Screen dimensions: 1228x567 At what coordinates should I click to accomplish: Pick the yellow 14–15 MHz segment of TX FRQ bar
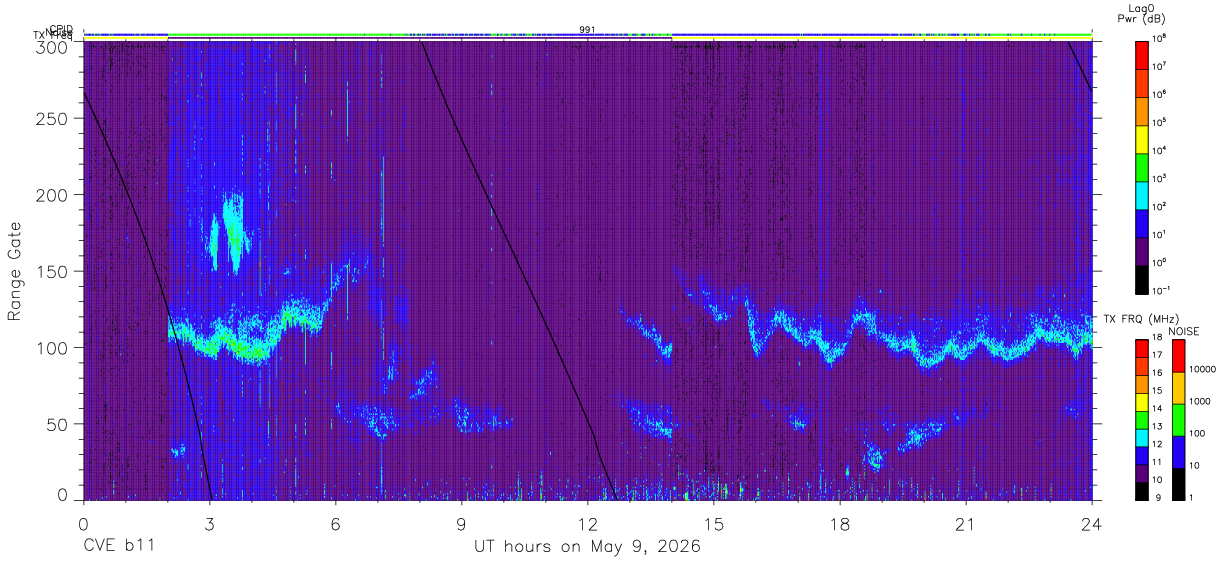pyautogui.click(x=1141, y=402)
